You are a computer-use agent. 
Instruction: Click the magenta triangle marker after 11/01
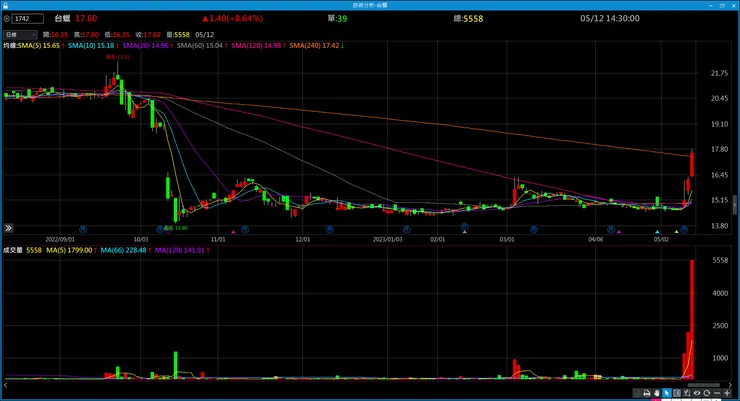click(x=233, y=232)
